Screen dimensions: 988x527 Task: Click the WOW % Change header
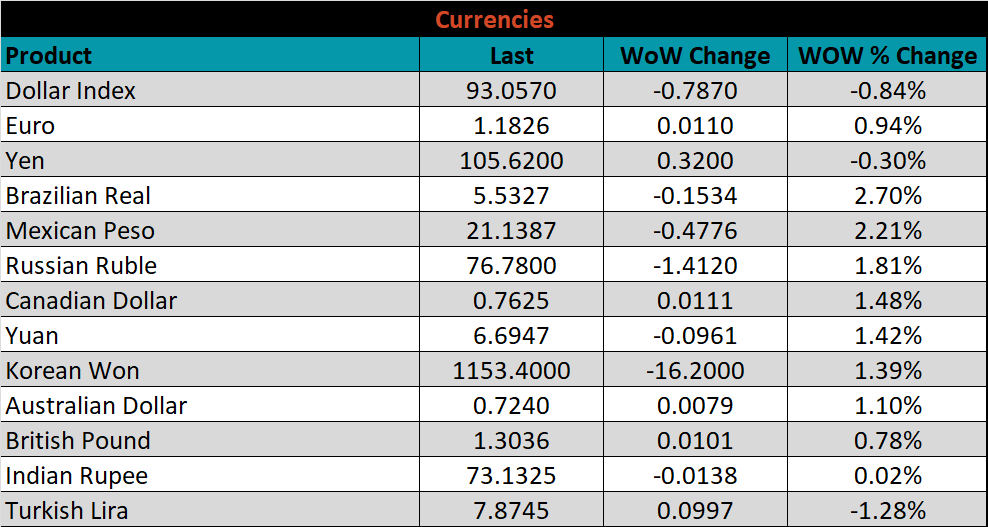coord(887,55)
